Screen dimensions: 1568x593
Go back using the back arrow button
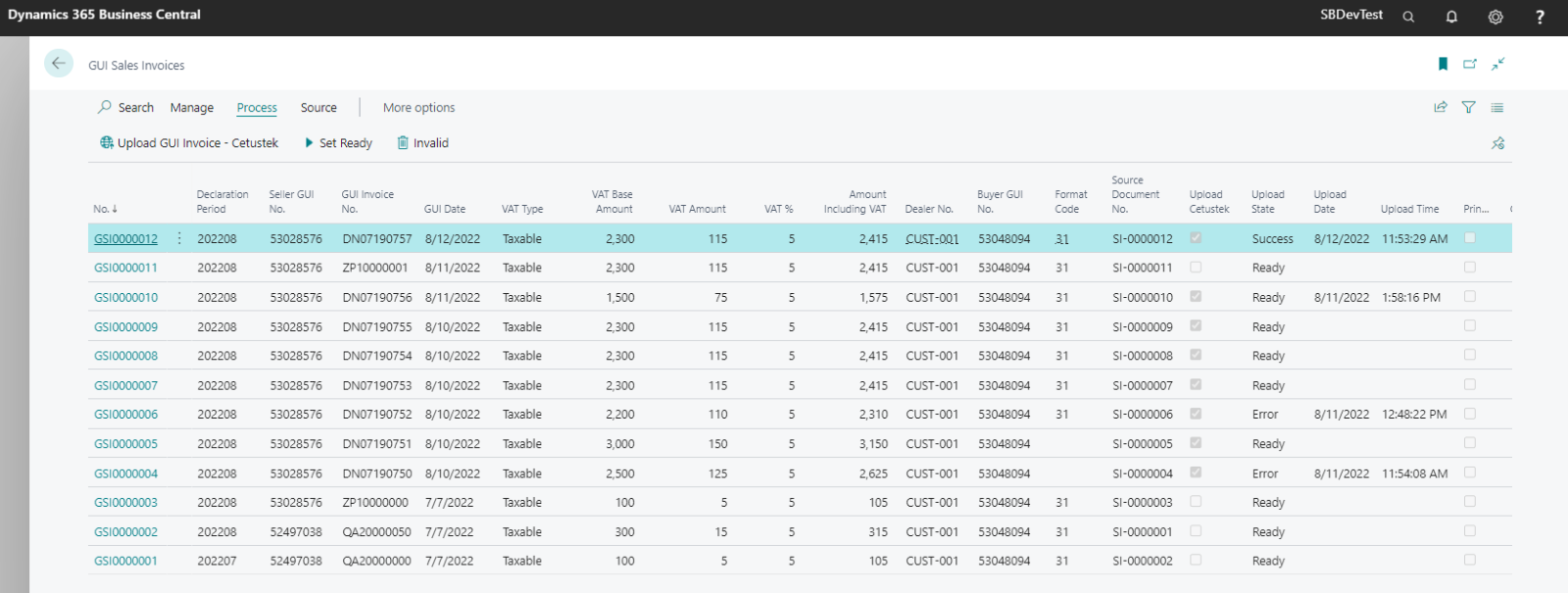59,64
